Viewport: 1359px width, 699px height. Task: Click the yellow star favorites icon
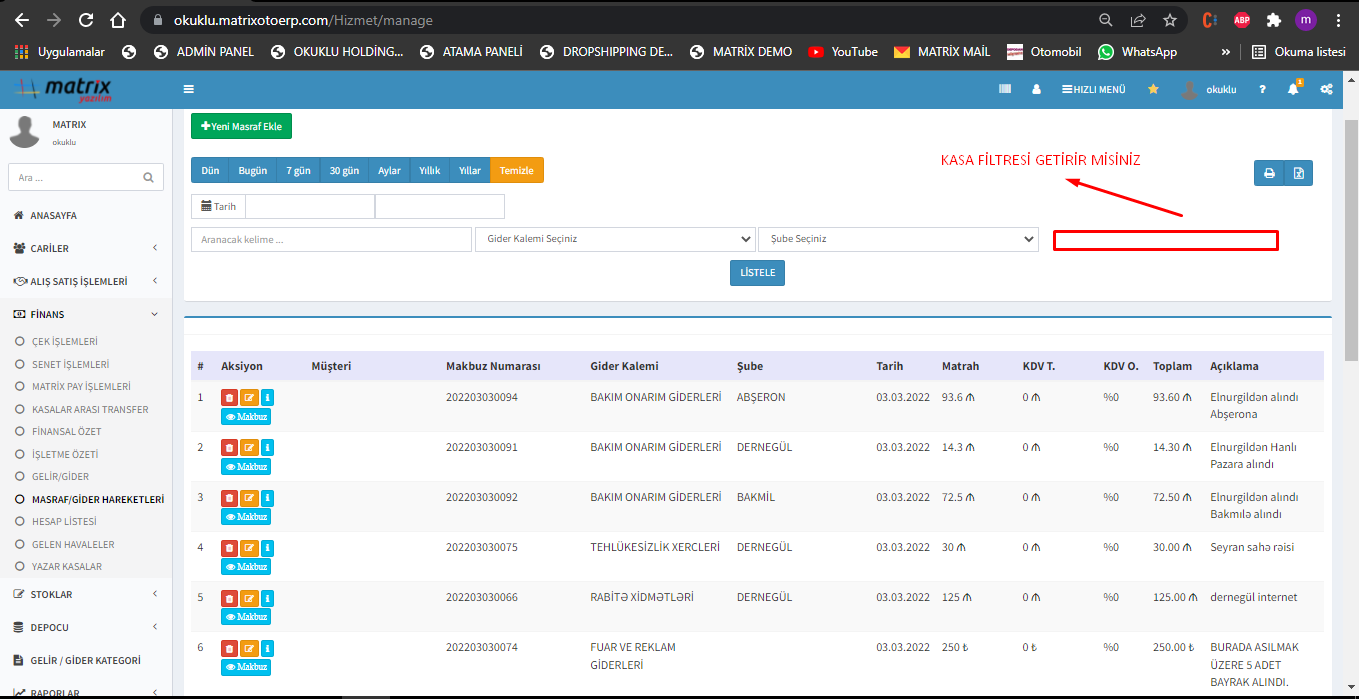[x=1153, y=89]
